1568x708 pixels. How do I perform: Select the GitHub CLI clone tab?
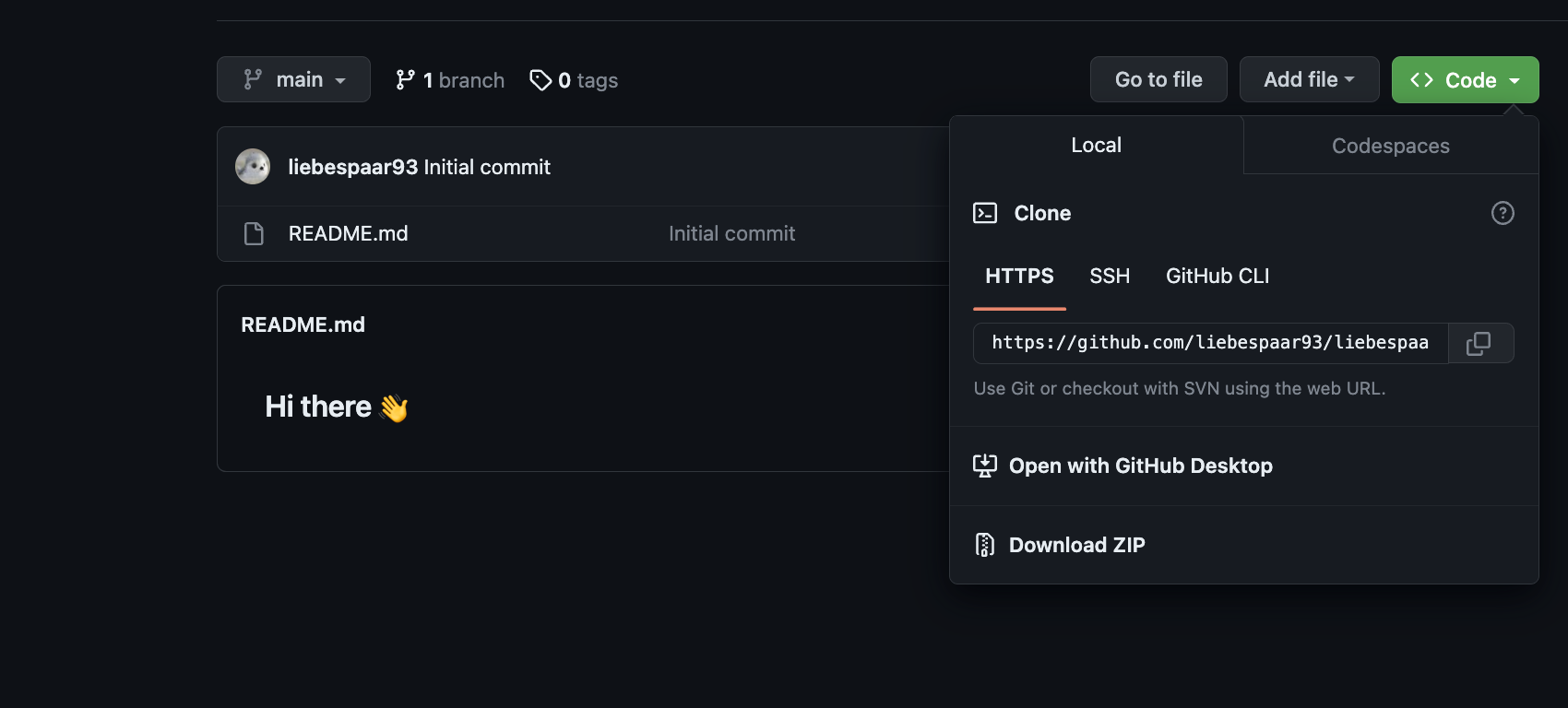tap(1218, 276)
